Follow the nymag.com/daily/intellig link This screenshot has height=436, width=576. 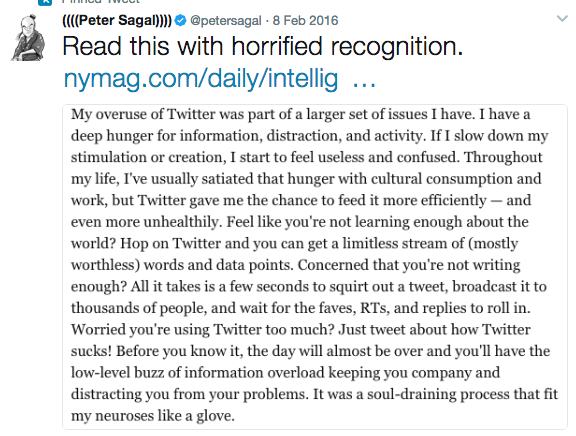pos(201,79)
